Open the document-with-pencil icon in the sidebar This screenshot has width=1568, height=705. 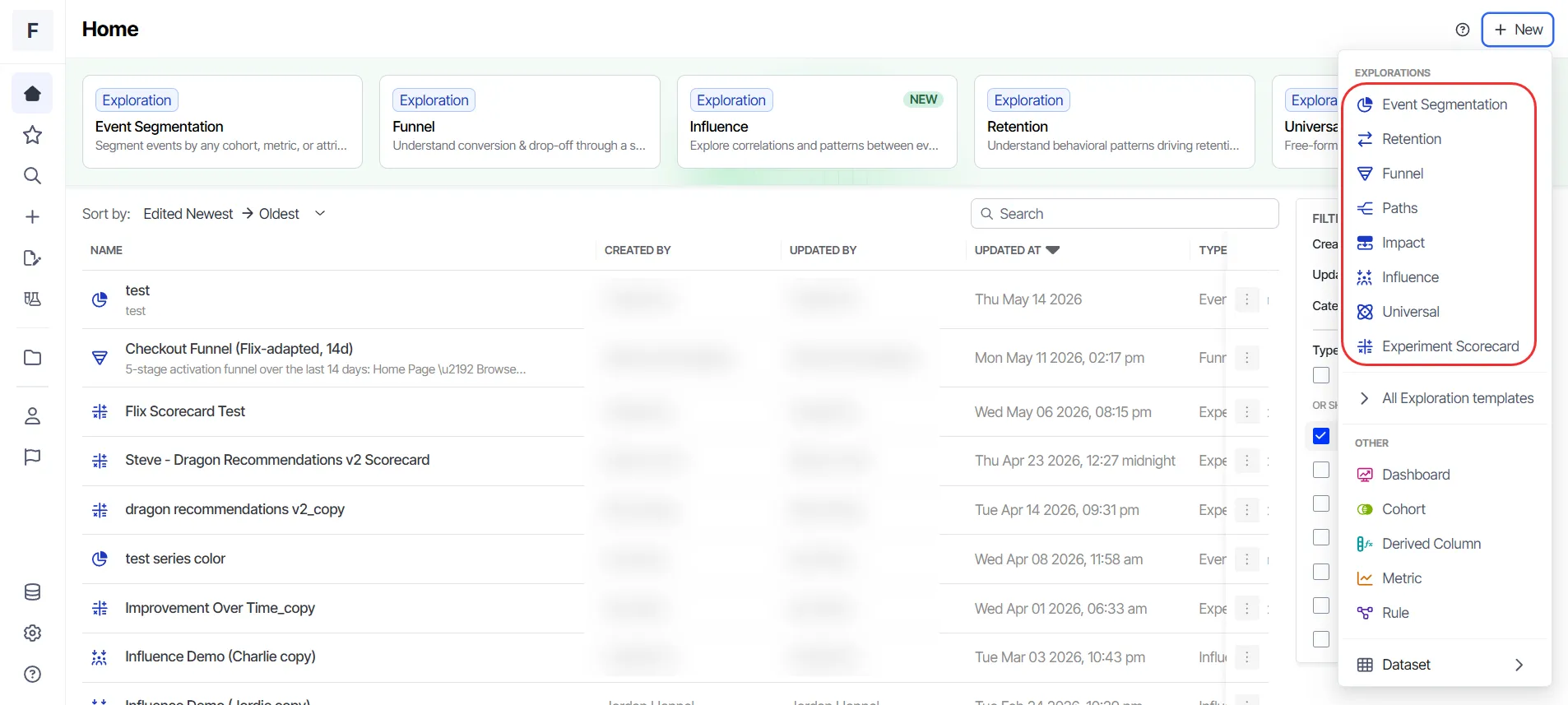click(32, 258)
